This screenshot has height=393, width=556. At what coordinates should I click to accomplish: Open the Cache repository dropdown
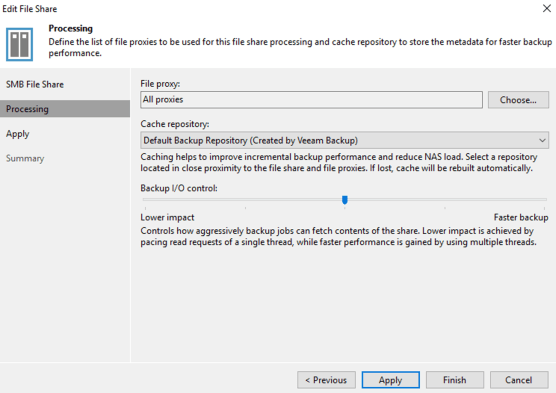[344, 140]
